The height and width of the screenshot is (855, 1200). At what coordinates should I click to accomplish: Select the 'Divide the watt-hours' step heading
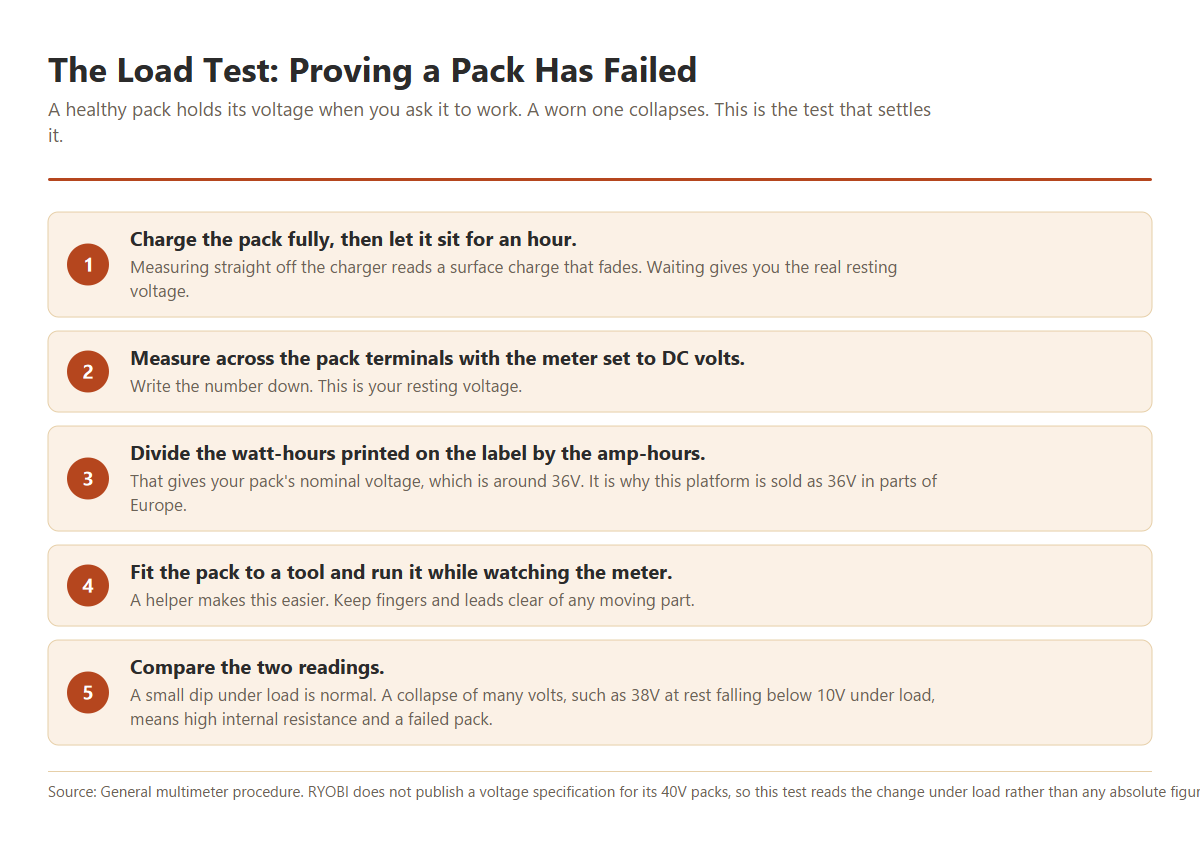point(418,453)
